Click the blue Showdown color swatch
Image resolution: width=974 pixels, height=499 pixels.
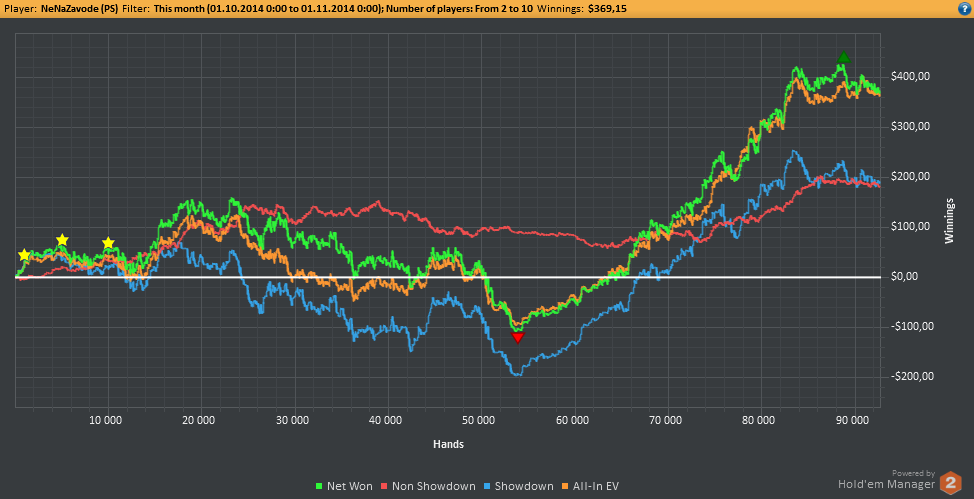(488, 487)
